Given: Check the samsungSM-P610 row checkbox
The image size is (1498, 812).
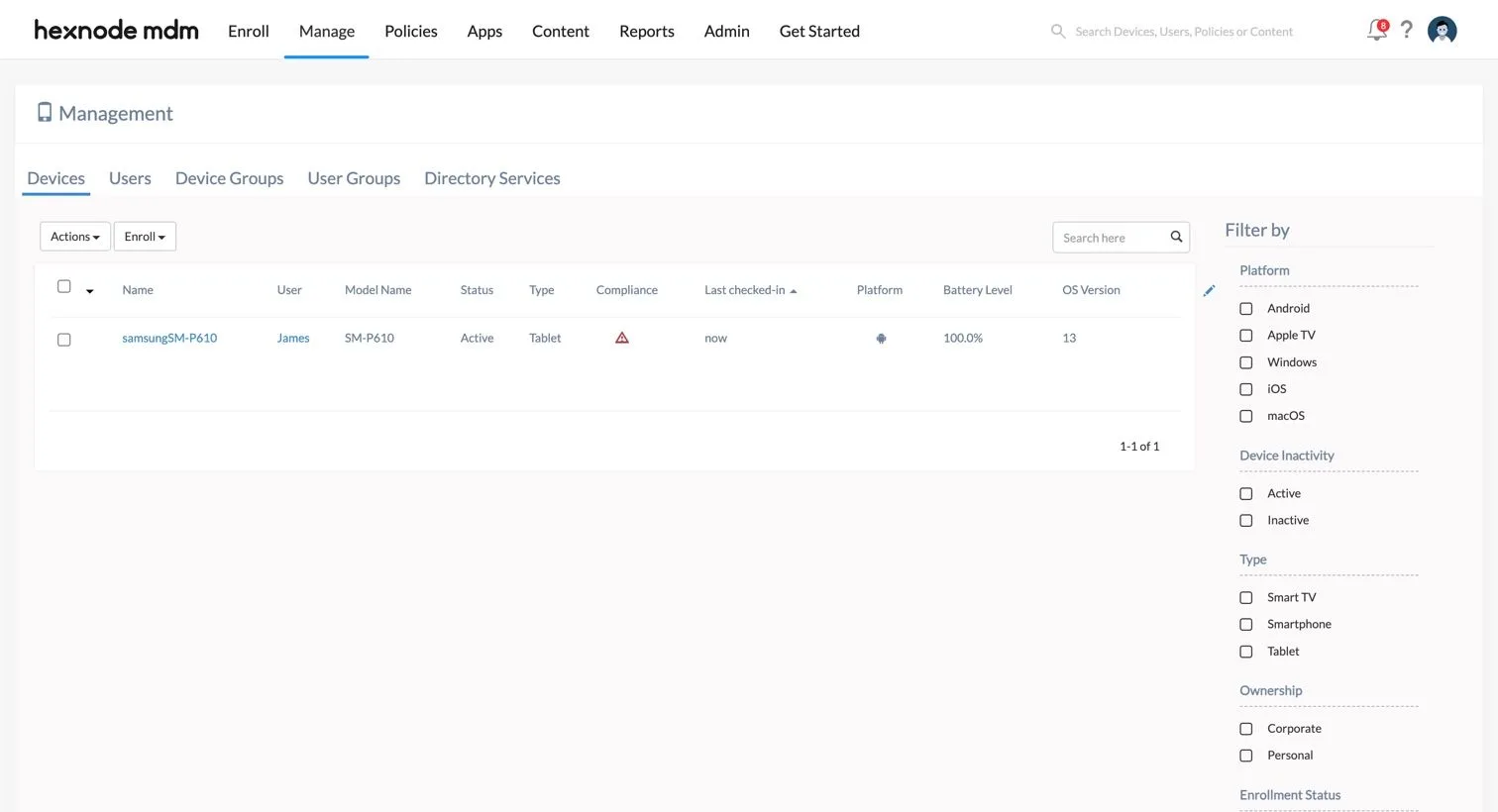Looking at the screenshot, I should [64, 340].
